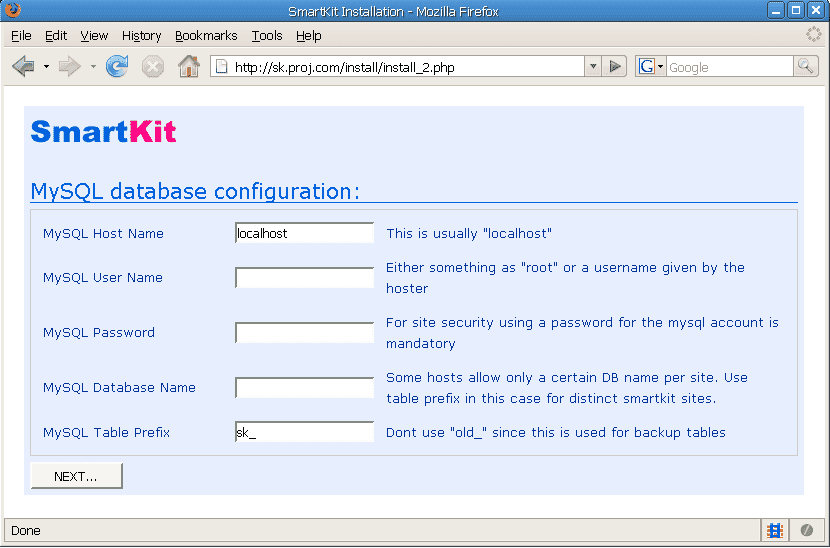Click the MySQL Database Name field
The width and height of the screenshot is (830, 548).
(304, 388)
